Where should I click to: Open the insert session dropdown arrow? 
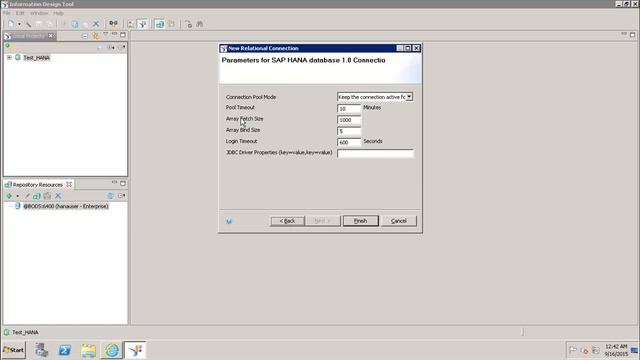point(18,196)
